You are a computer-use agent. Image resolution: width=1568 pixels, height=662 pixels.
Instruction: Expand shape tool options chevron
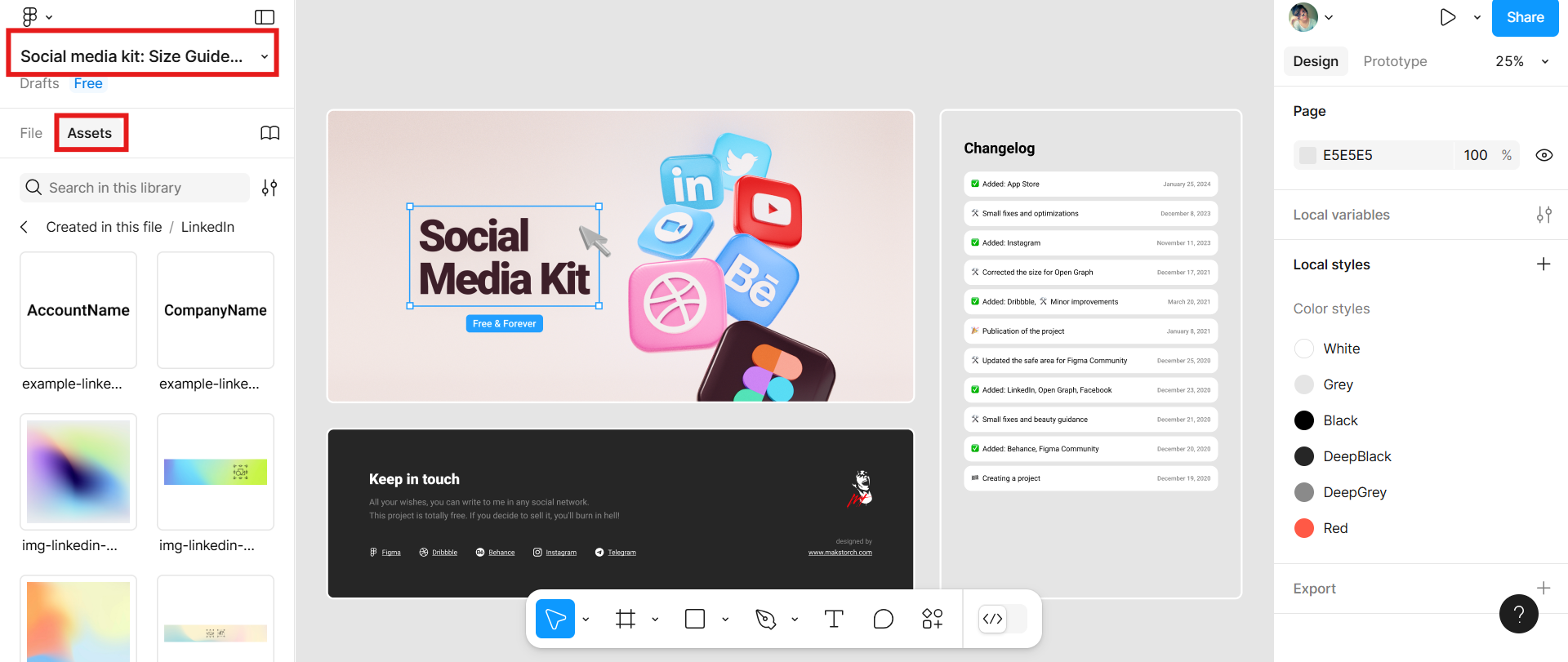tap(725, 620)
